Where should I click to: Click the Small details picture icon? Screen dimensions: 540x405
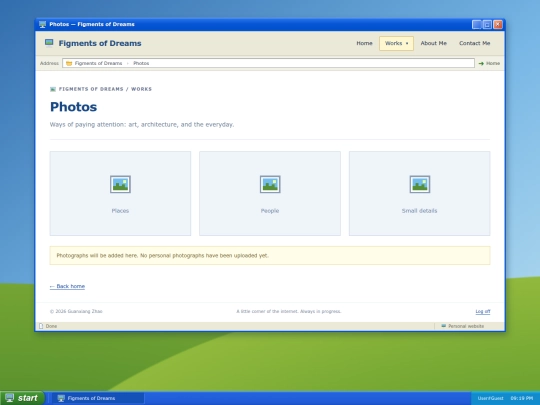420,184
